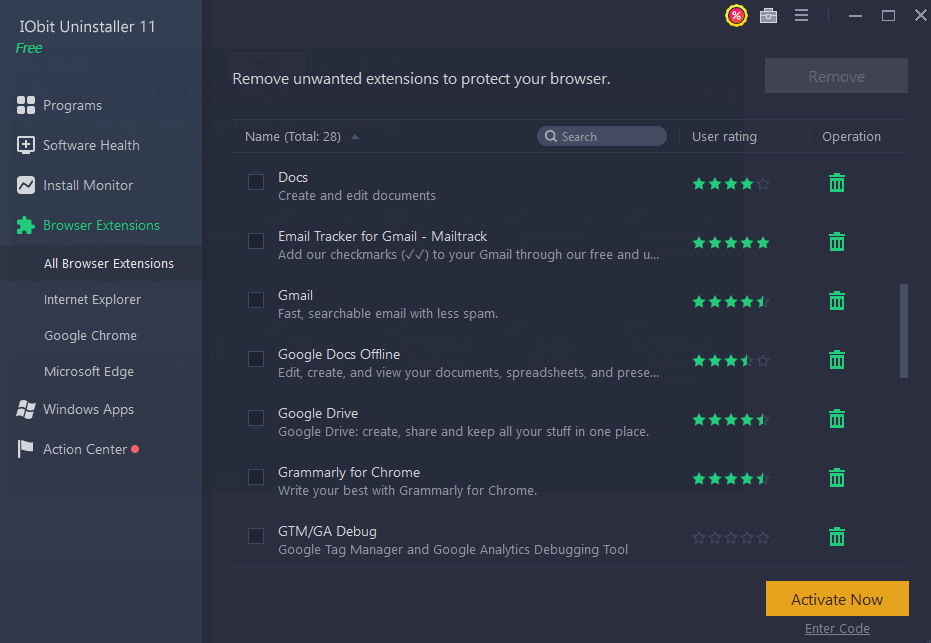
Task: Tick the Grammarly for Chrome checkbox
Action: (256, 477)
